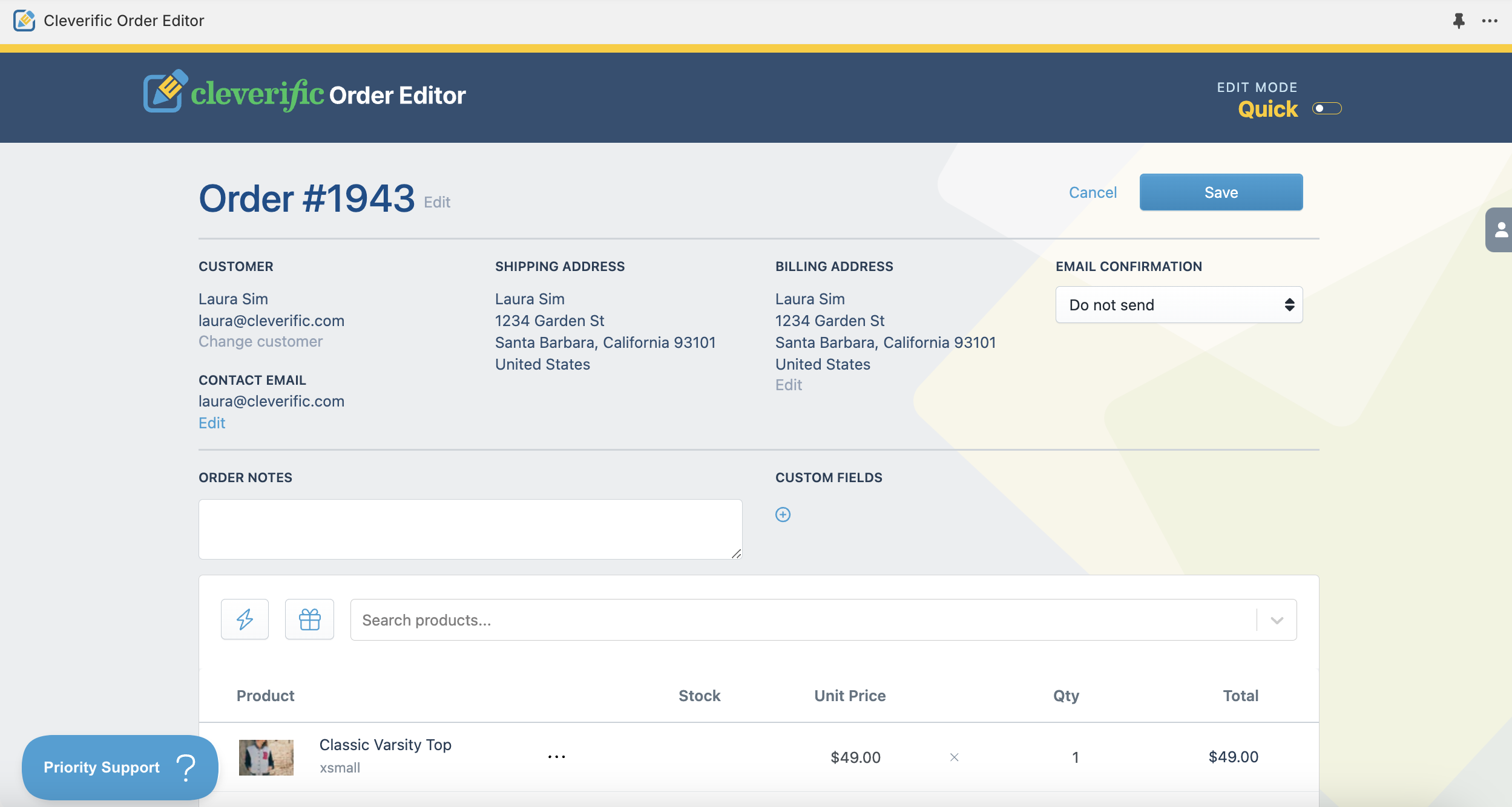This screenshot has height=807, width=1512.
Task: Save the order
Action: point(1221,192)
